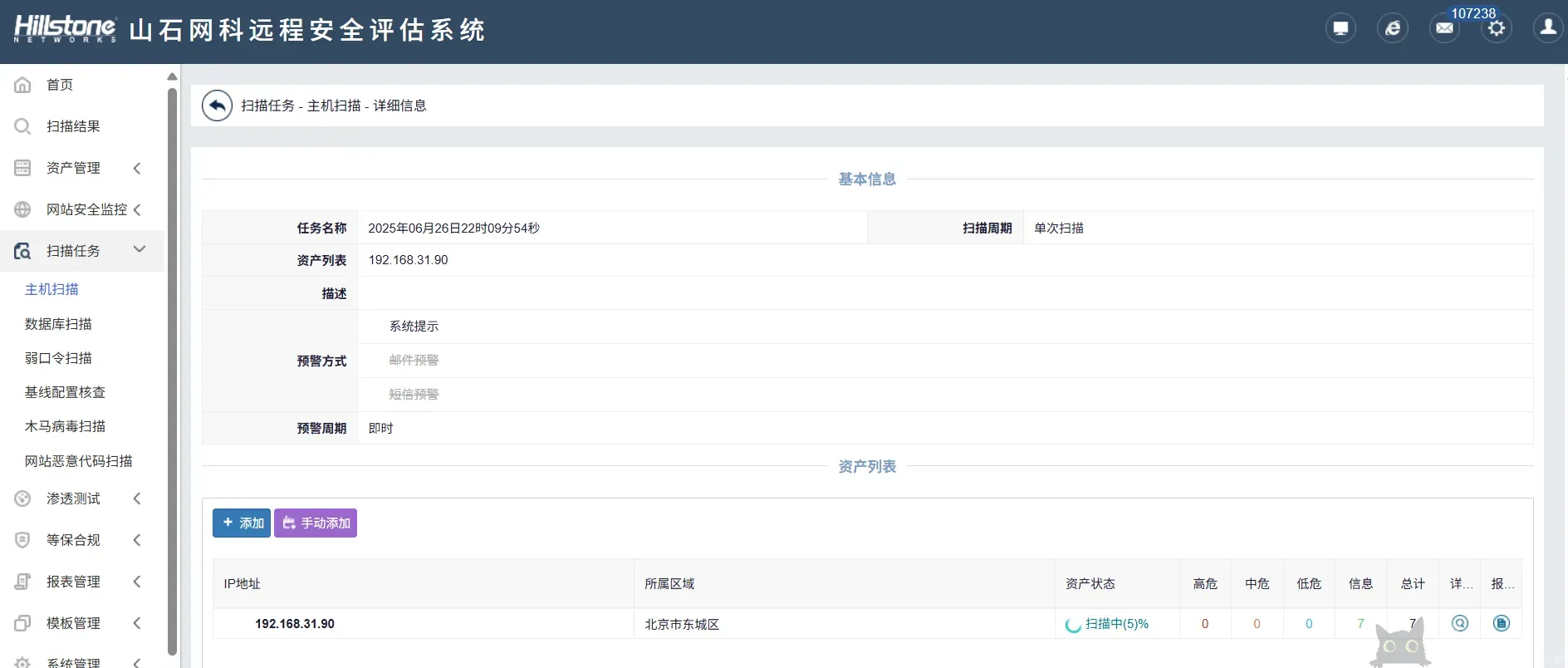Click the back arrow beside 扫描任务 breadcrumb
Screen dimensions: 1568x668
[x=217, y=106]
